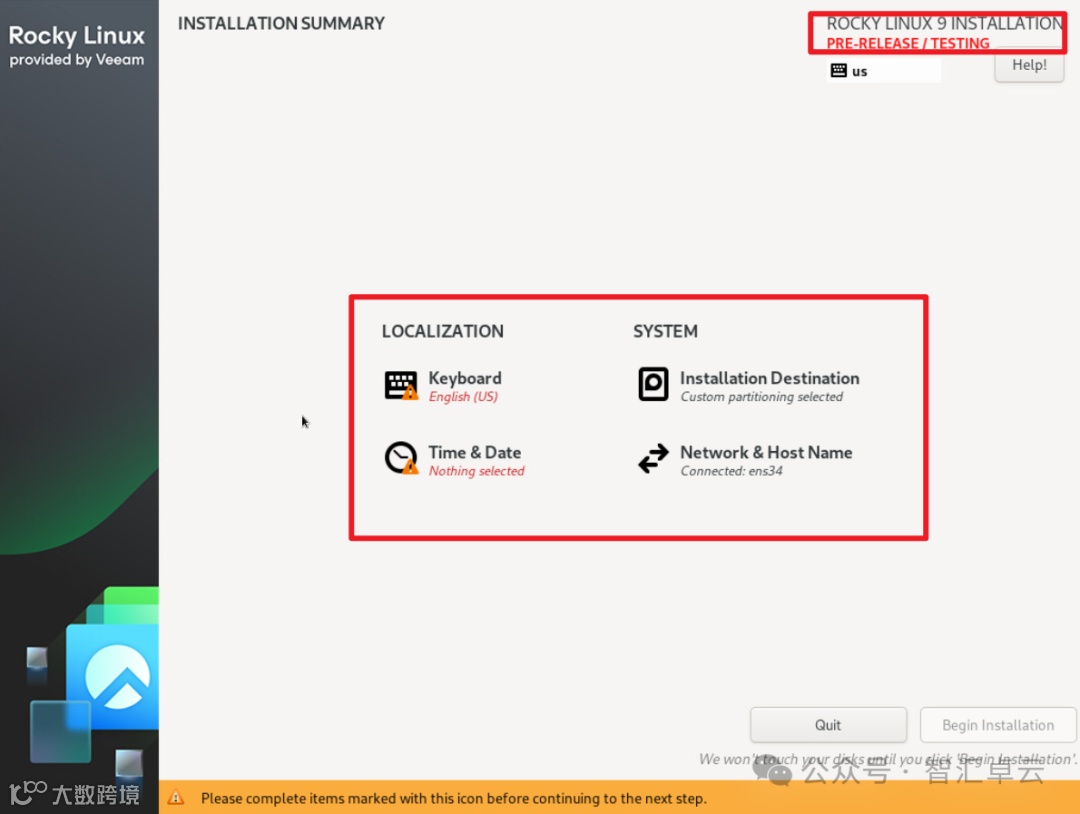Click the keyboard layout icon next to us
Viewport: 1080px width, 814px height.
(838, 70)
